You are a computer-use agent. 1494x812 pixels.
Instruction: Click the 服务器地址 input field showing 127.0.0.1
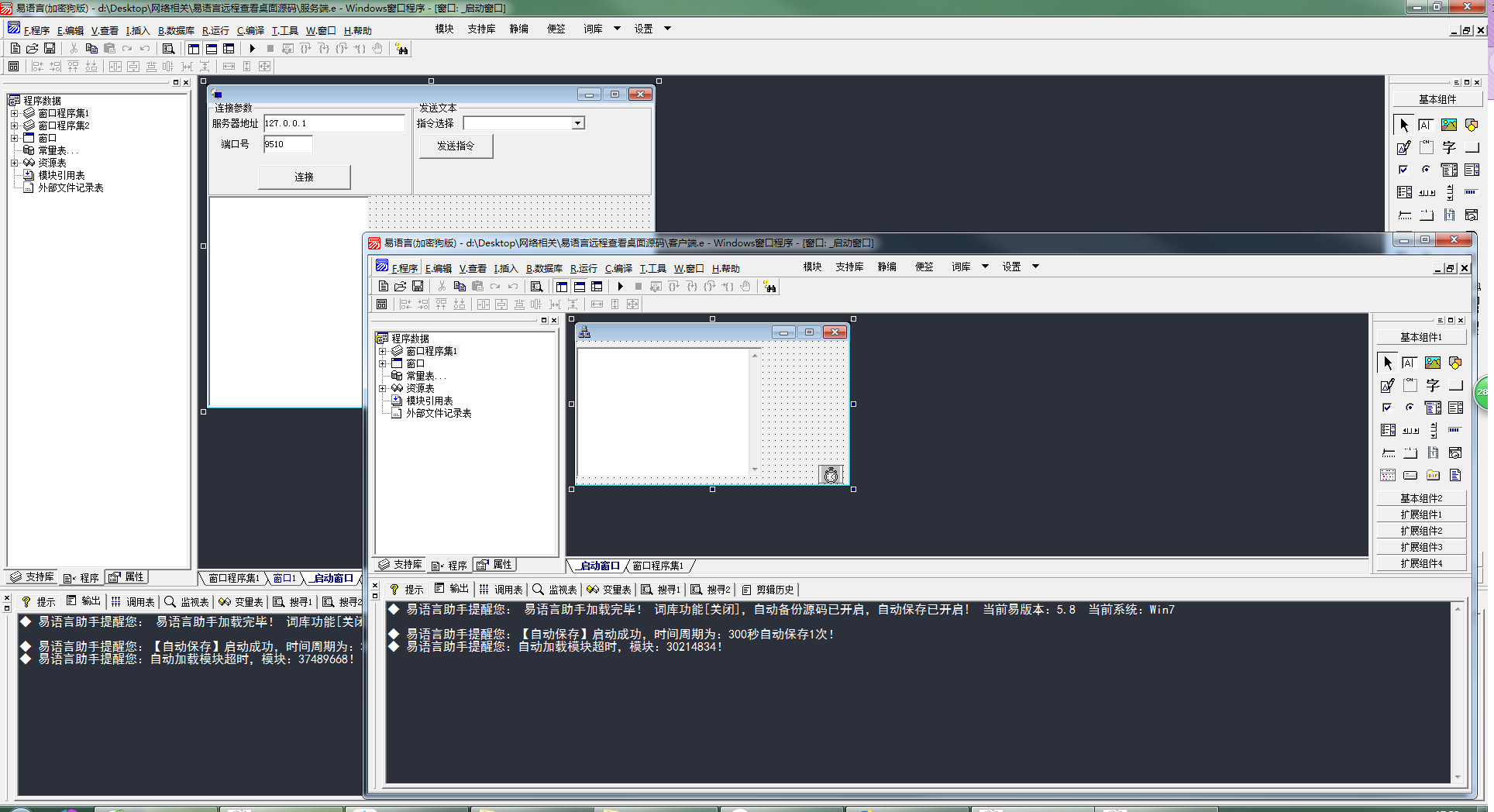[x=334, y=123]
